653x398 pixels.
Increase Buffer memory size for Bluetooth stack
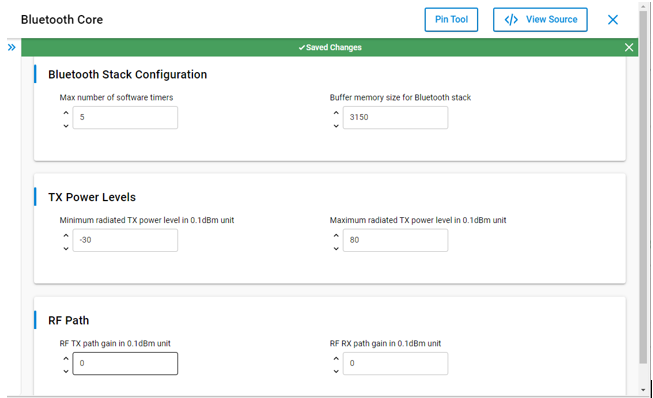(x=336, y=112)
